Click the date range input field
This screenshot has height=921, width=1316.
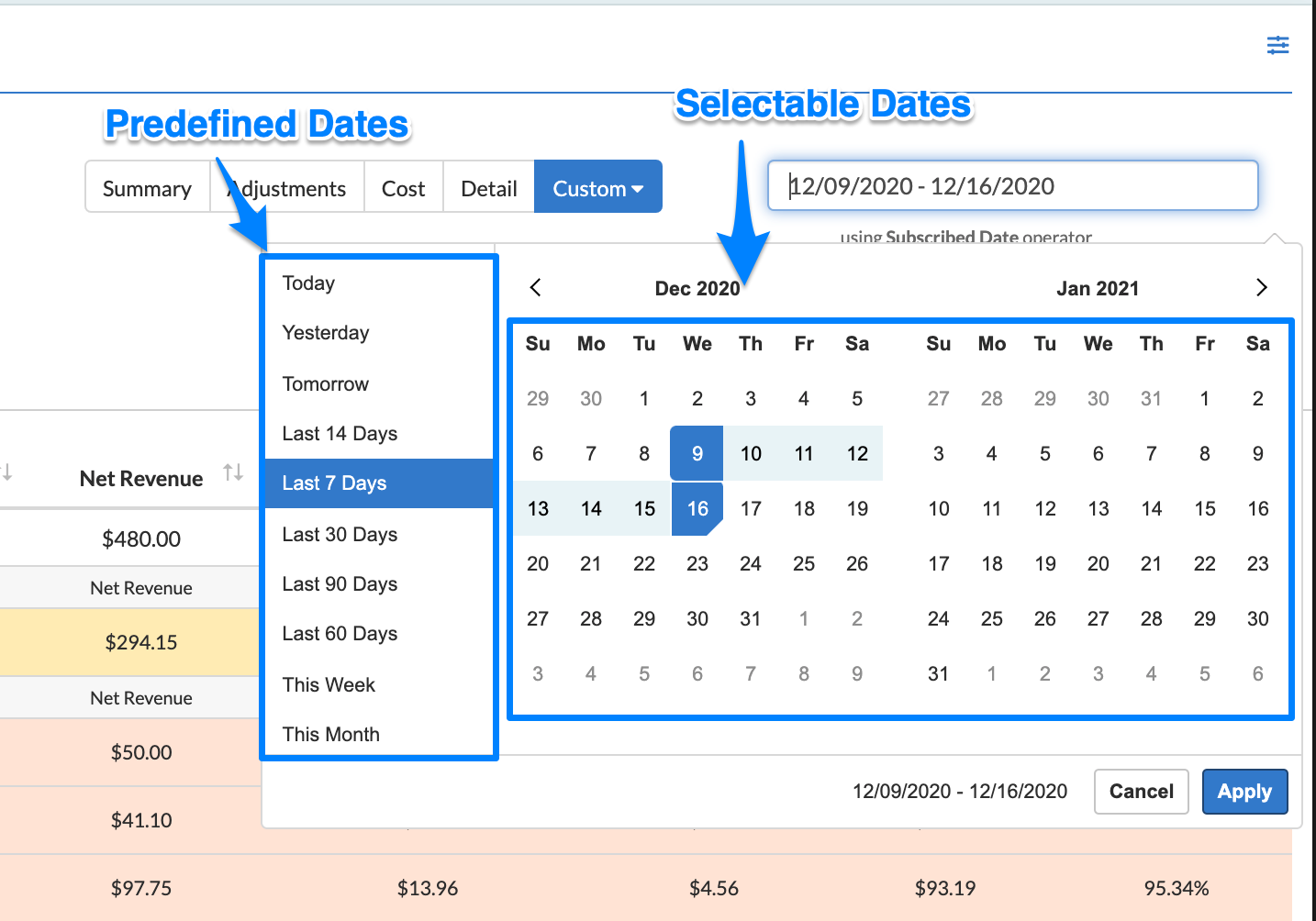pos(1011,186)
